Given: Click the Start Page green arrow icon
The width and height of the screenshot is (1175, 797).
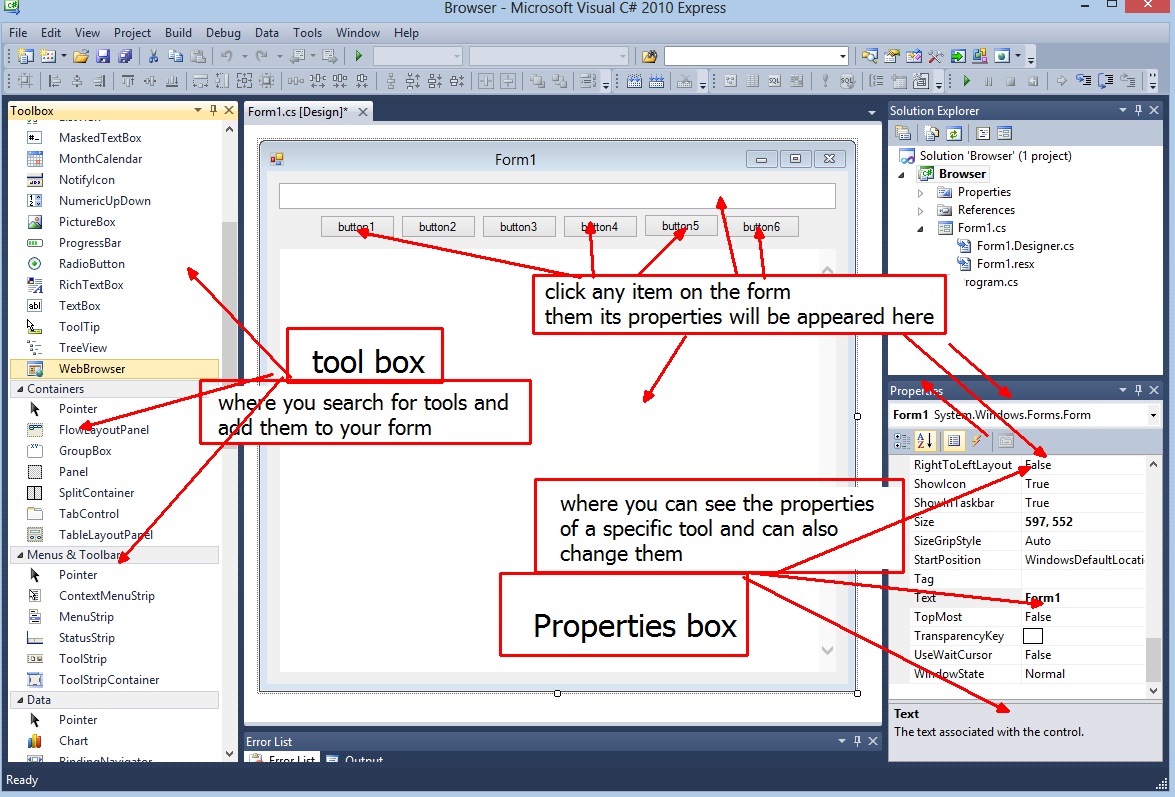Looking at the screenshot, I should point(957,56).
